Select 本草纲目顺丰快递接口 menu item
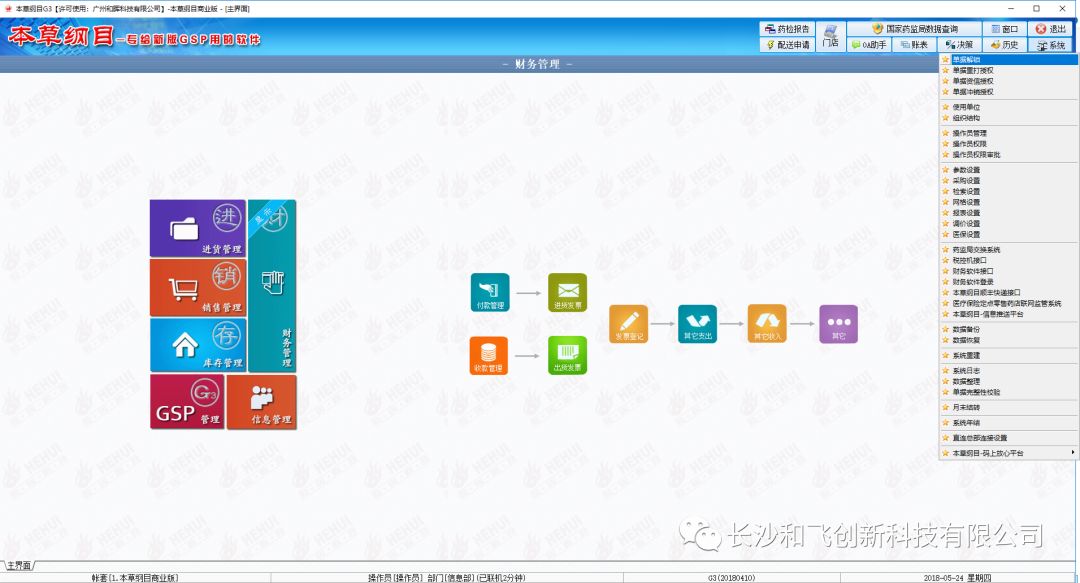The height and width of the screenshot is (583, 1080). click(x=1008, y=292)
